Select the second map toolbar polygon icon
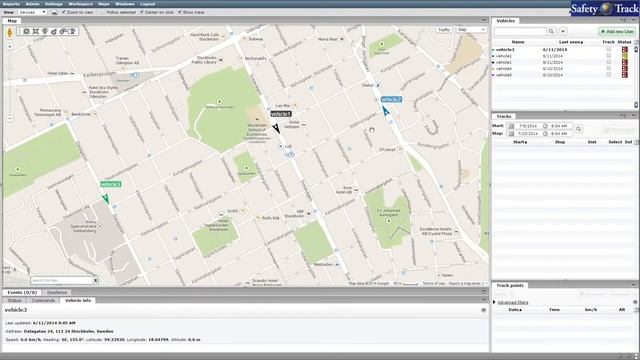Viewport: 640px width, 360px height. tap(36, 31)
